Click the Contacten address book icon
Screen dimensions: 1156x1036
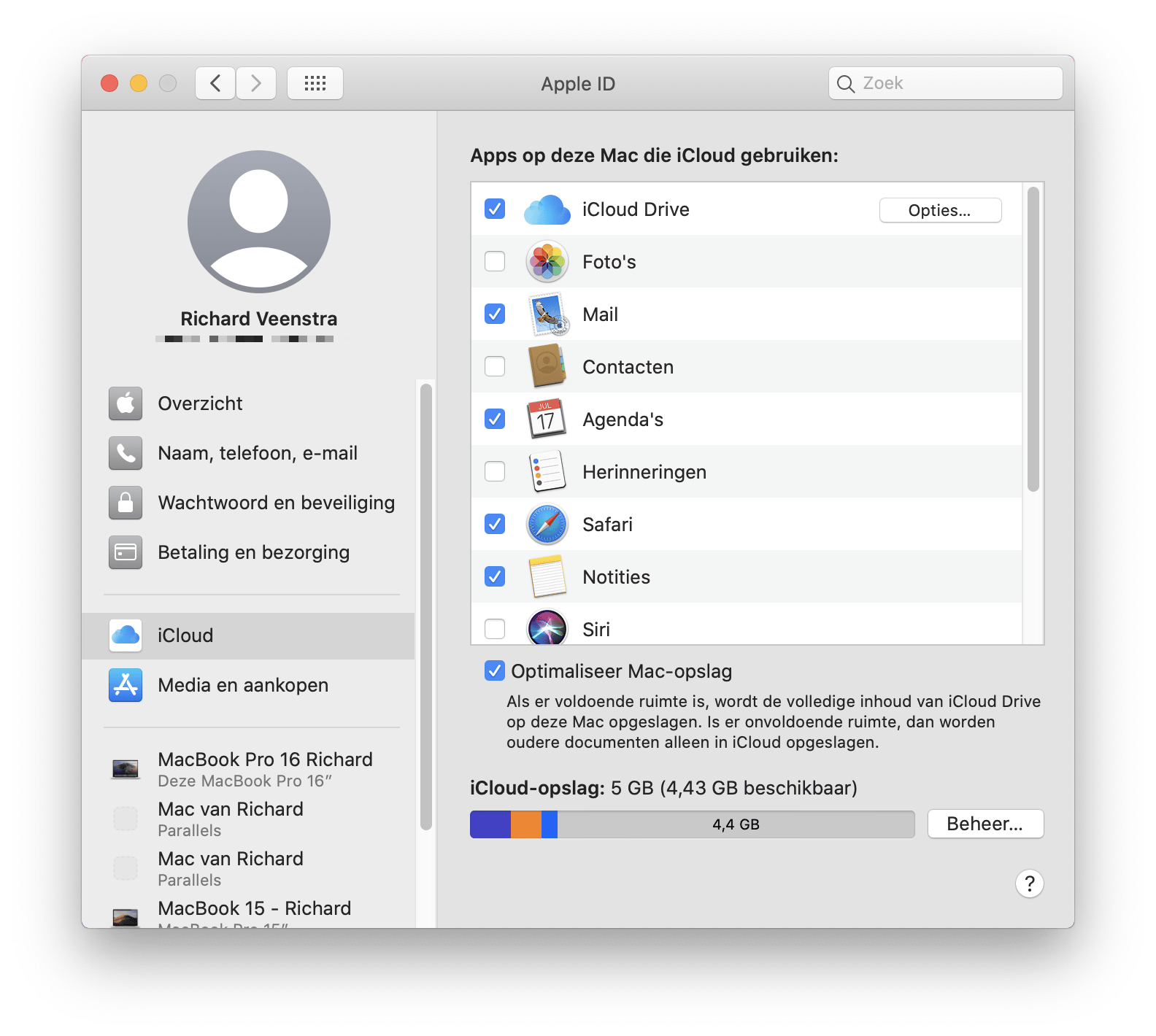[547, 366]
